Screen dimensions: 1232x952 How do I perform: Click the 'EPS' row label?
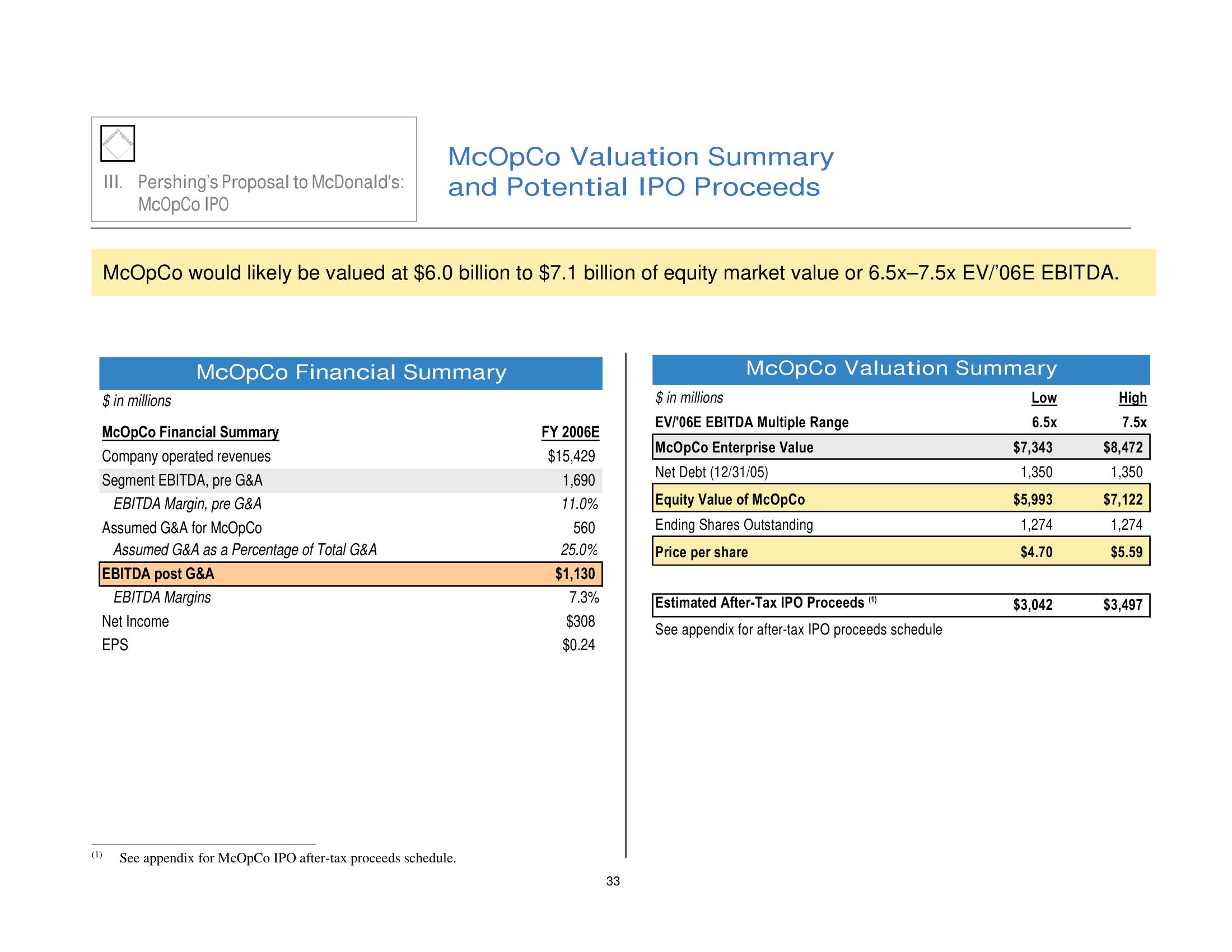click(115, 645)
